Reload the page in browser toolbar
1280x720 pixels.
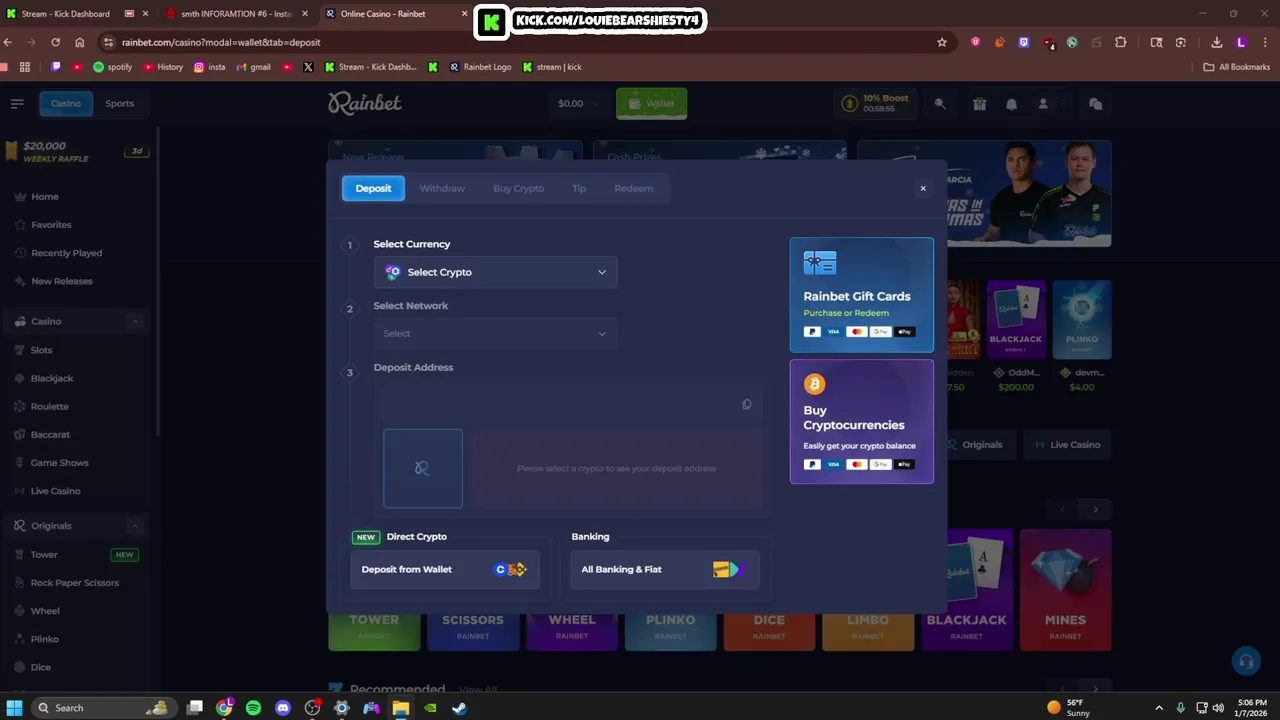[x=56, y=42]
